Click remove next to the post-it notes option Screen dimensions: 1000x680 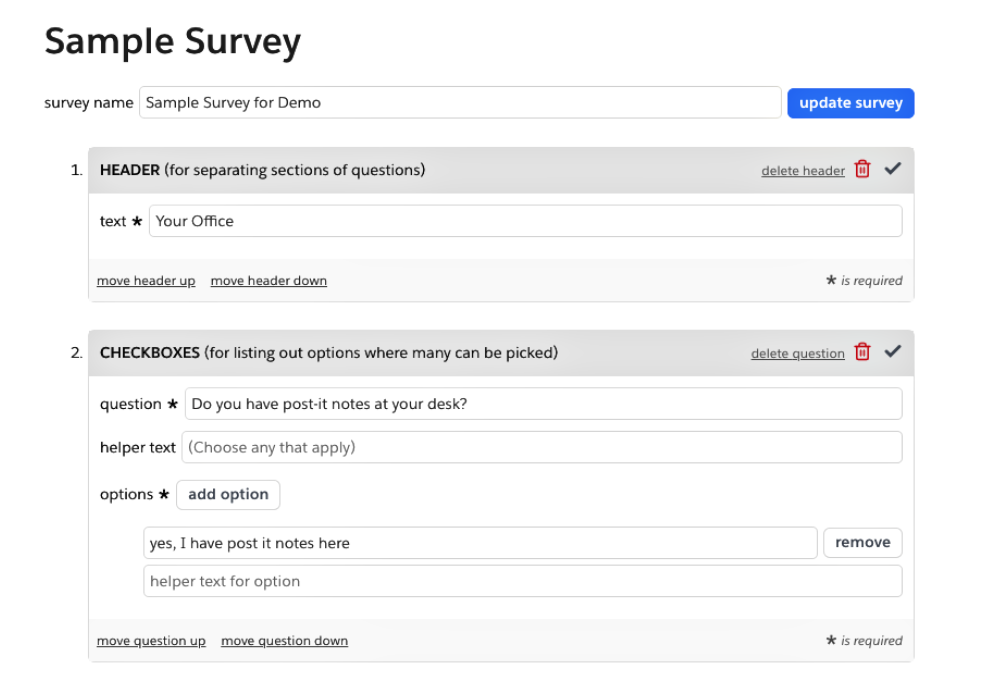click(x=862, y=542)
